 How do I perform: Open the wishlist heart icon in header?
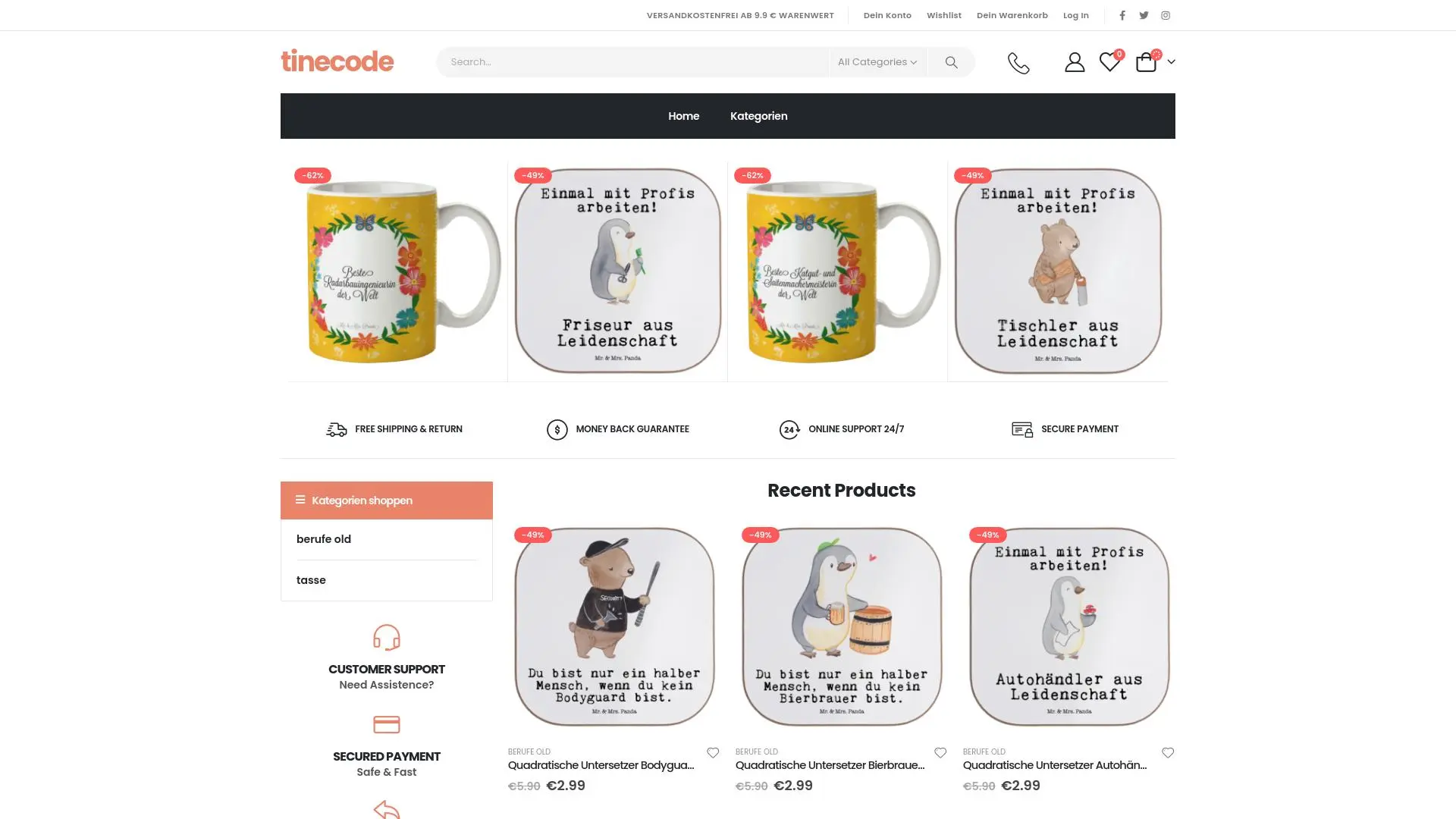tap(1109, 62)
